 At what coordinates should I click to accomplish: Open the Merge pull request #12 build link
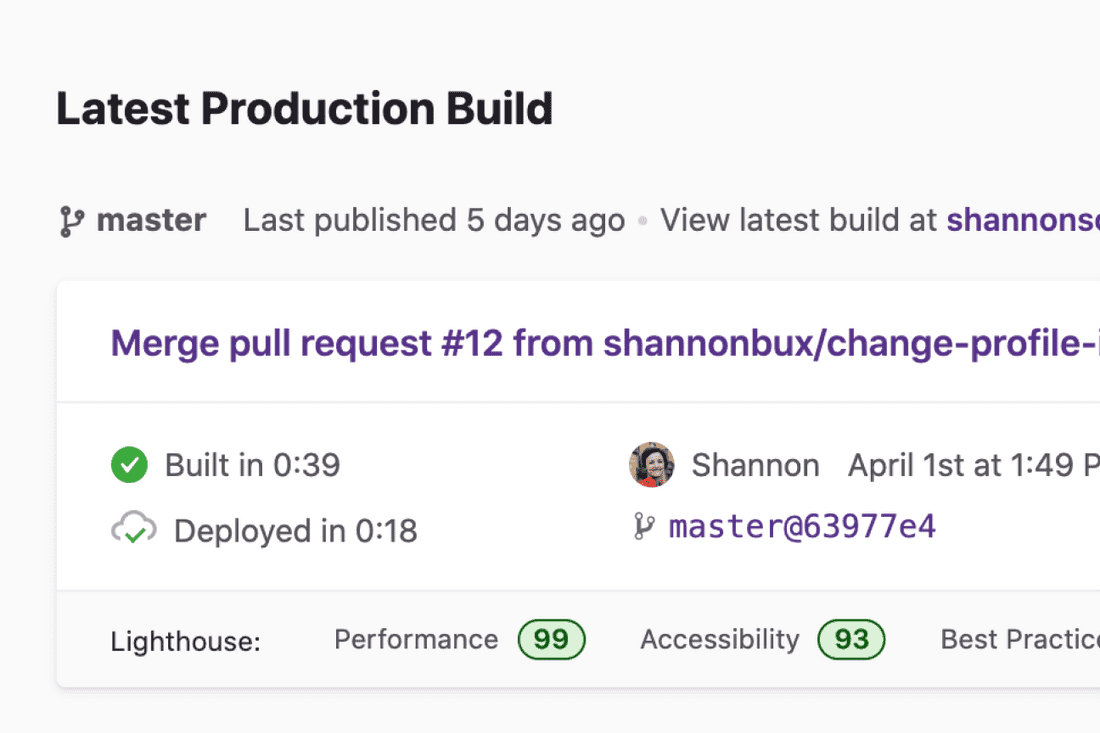tap(605, 343)
